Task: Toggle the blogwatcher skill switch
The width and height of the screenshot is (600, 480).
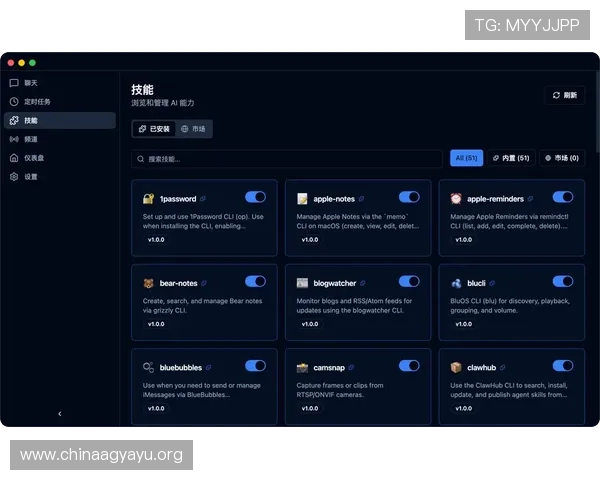Action: click(x=409, y=281)
